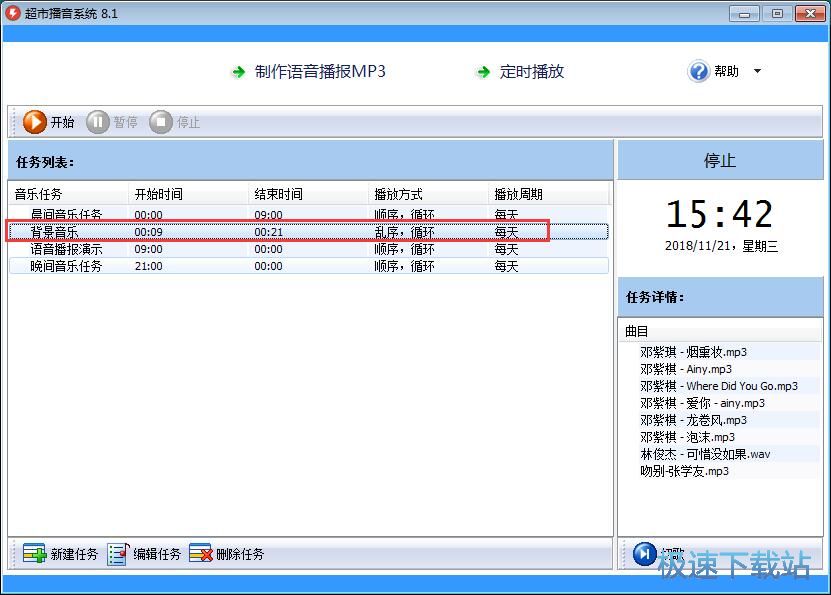This screenshot has width=831, height=595.
Task: Click the orange Start play icon
Action: pyautogui.click(x=34, y=122)
